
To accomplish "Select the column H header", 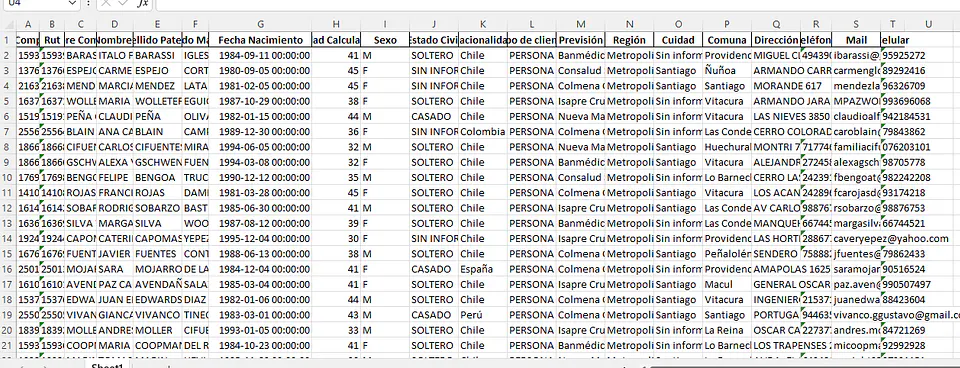I will [x=336, y=24].
